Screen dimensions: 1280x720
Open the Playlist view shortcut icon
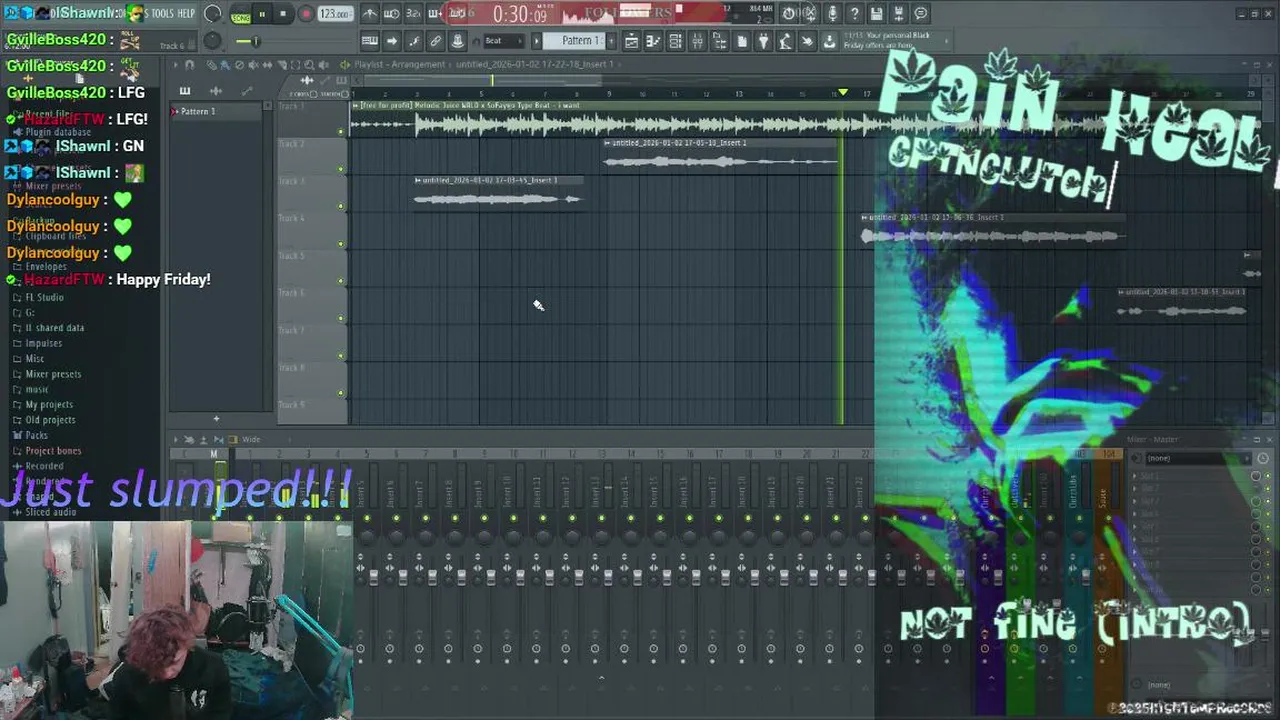(x=632, y=41)
